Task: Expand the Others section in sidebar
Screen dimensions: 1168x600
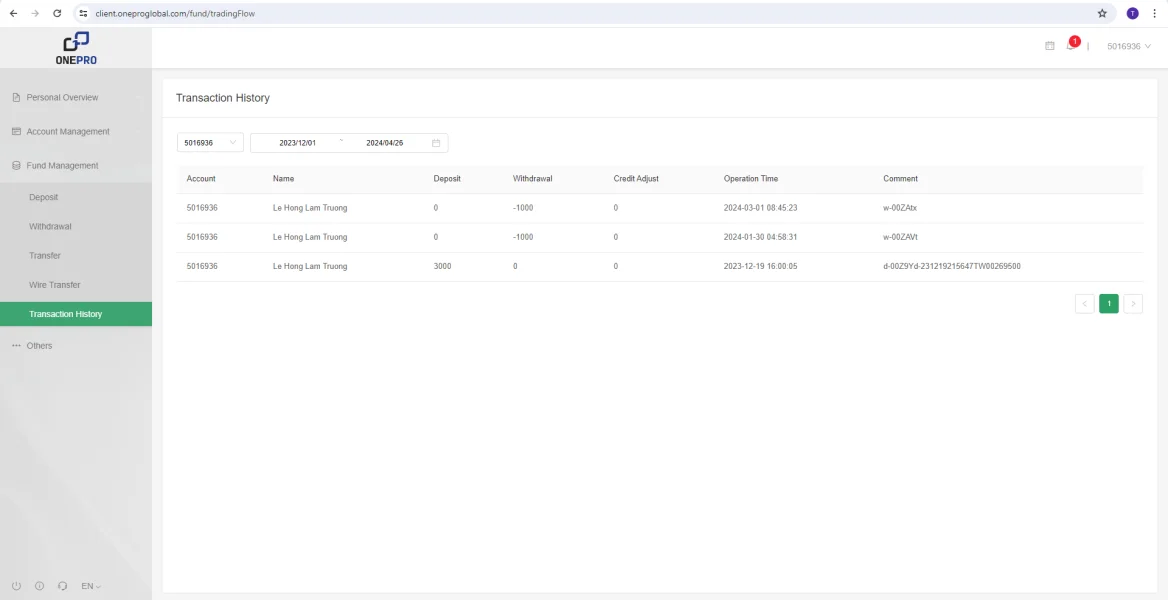Action: click(39, 346)
